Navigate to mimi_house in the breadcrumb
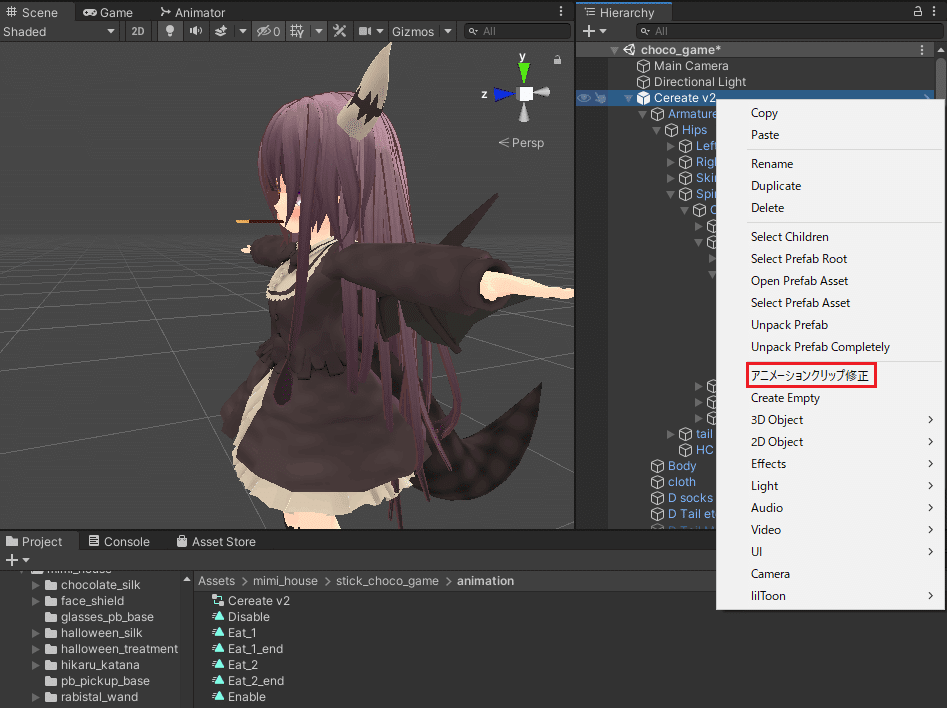This screenshot has width=947, height=708. (285, 581)
